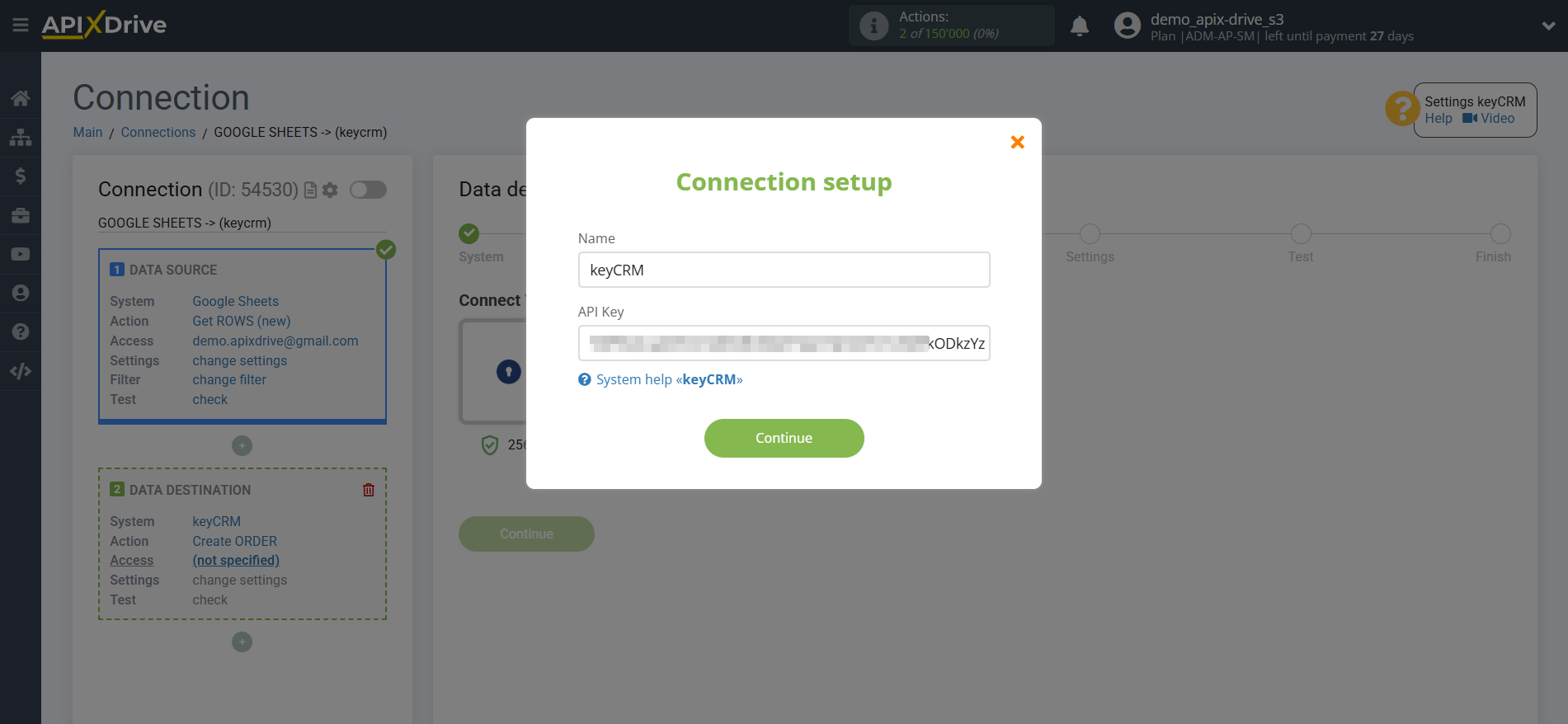Open the Main breadcrumb link

pyautogui.click(x=87, y=132)
